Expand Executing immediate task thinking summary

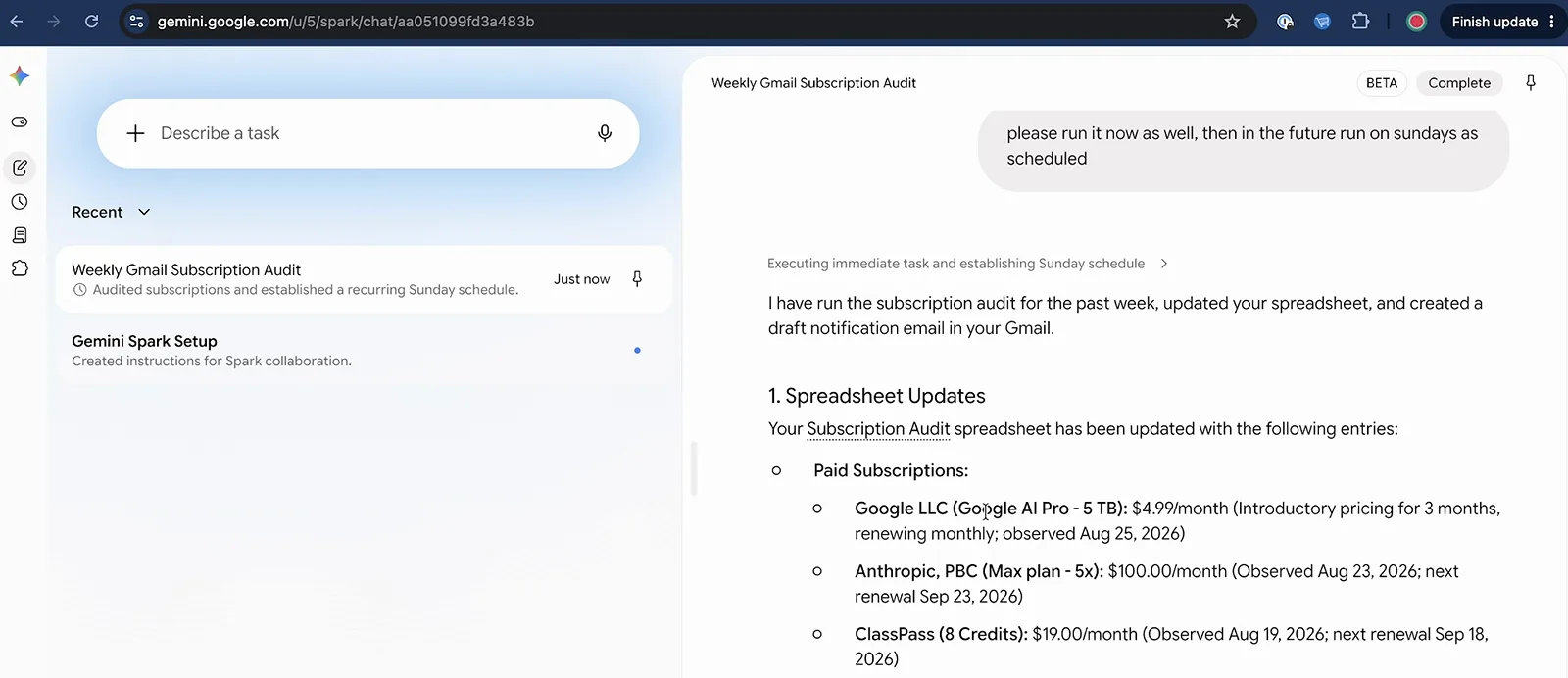966,264
